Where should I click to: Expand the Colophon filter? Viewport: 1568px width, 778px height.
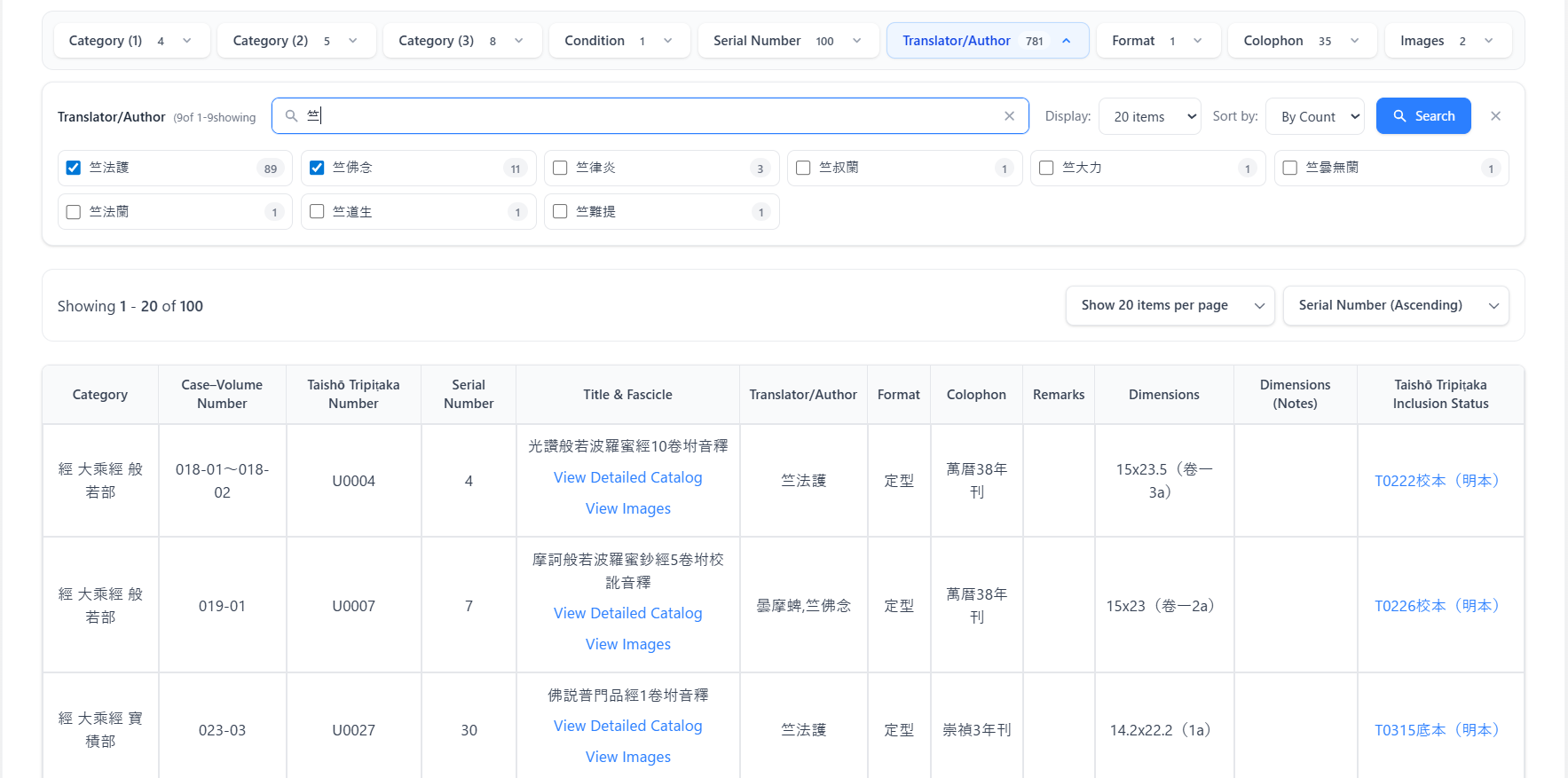(x=1301, y=41)
